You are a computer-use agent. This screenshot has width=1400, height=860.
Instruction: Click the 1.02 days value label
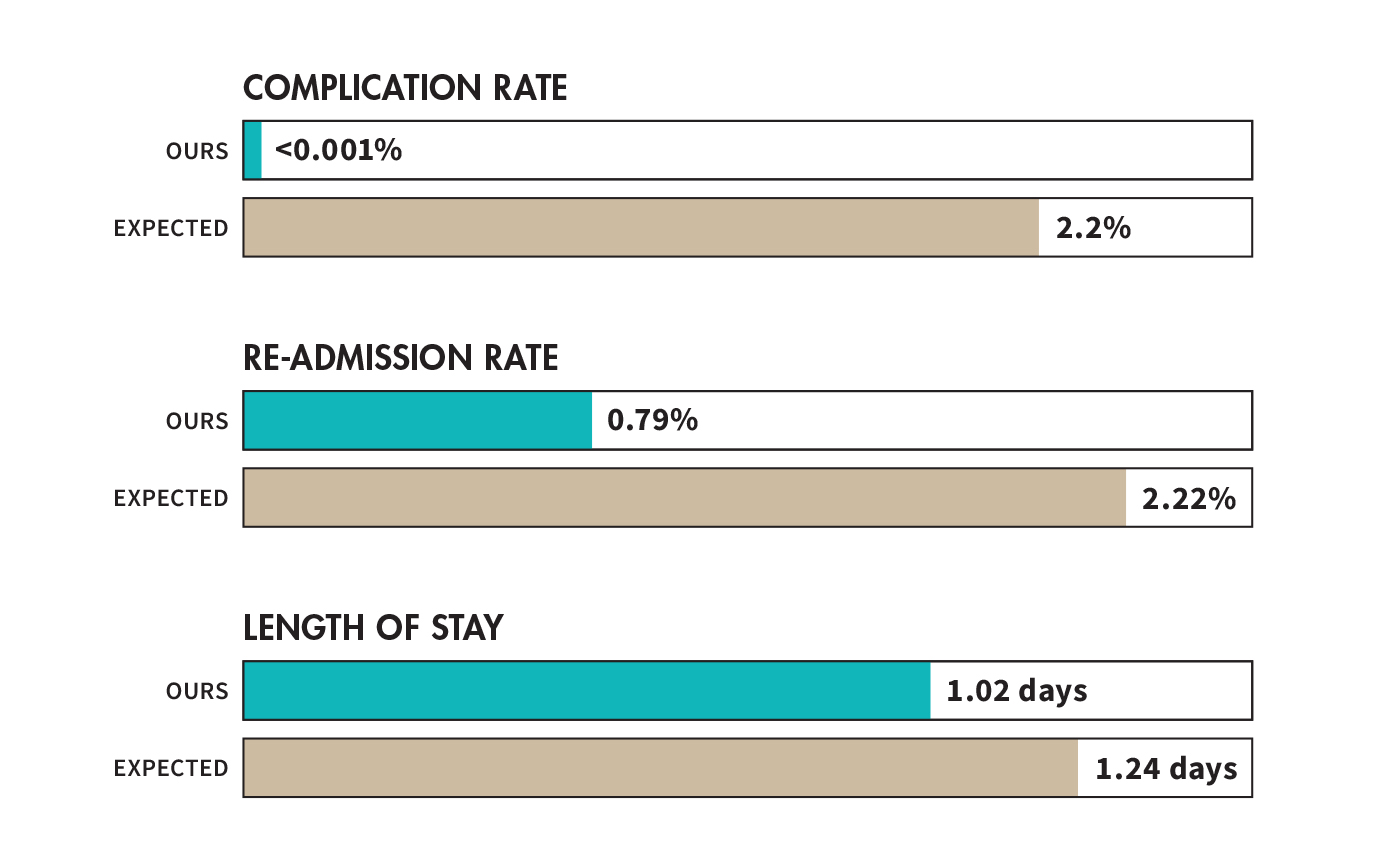1017,691
